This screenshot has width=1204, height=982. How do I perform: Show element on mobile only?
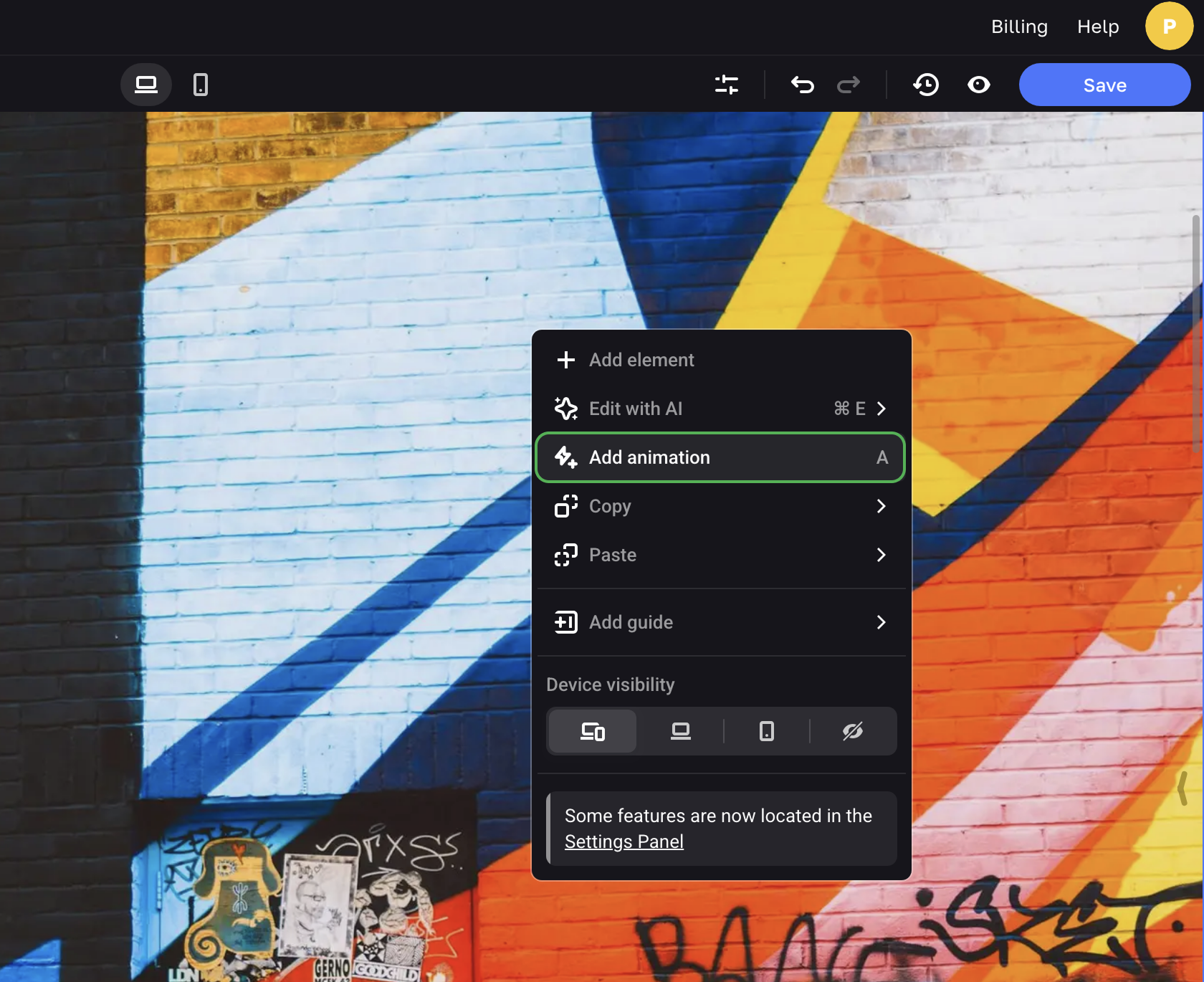766,731
